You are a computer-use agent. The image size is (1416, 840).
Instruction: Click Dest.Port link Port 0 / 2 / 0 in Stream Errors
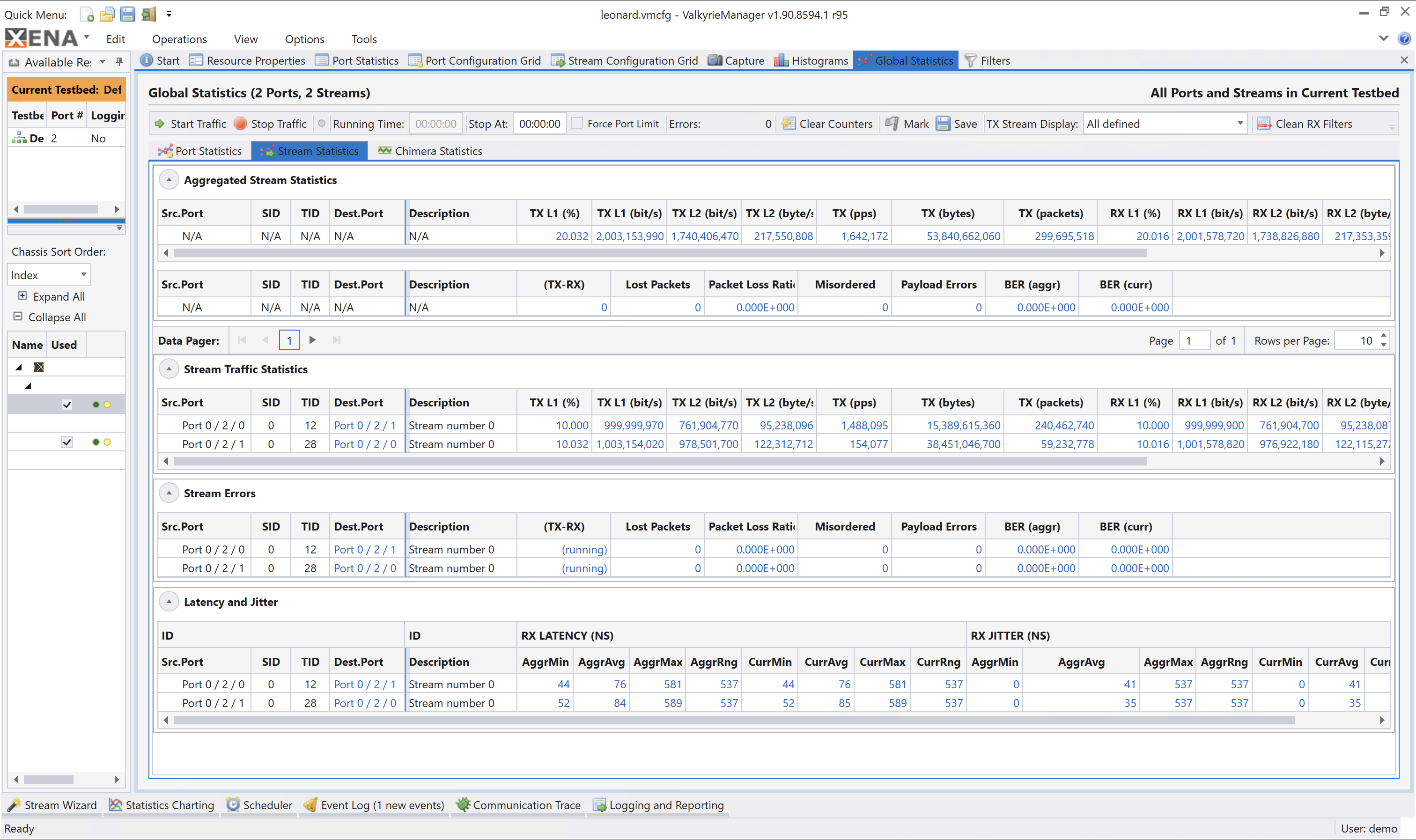(x=364, y=568)
